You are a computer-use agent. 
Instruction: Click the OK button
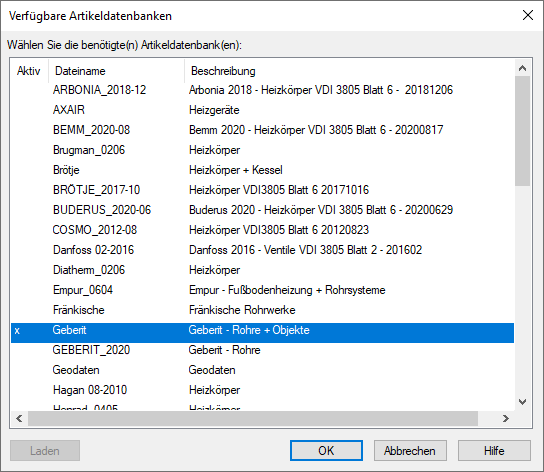tap(326, 450)
